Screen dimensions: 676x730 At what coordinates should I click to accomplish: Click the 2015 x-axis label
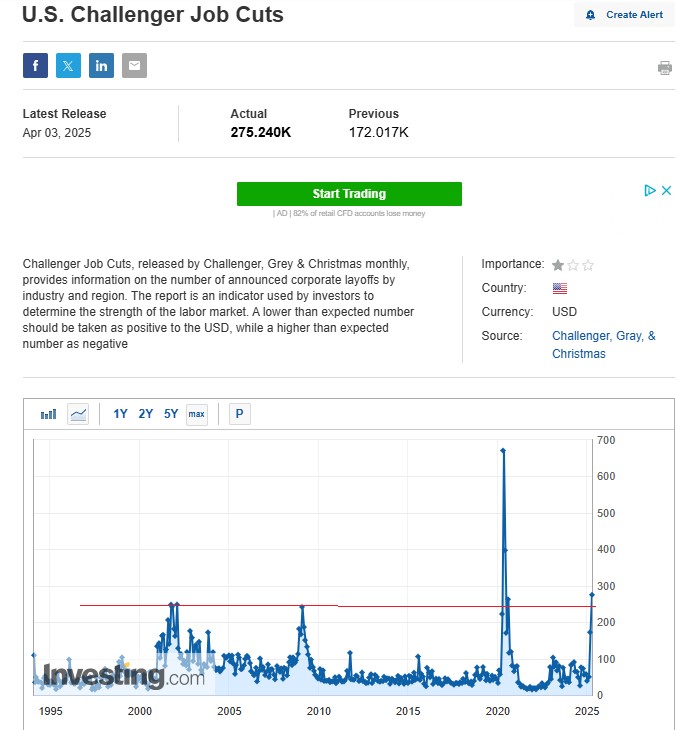[x=408, y=711]
